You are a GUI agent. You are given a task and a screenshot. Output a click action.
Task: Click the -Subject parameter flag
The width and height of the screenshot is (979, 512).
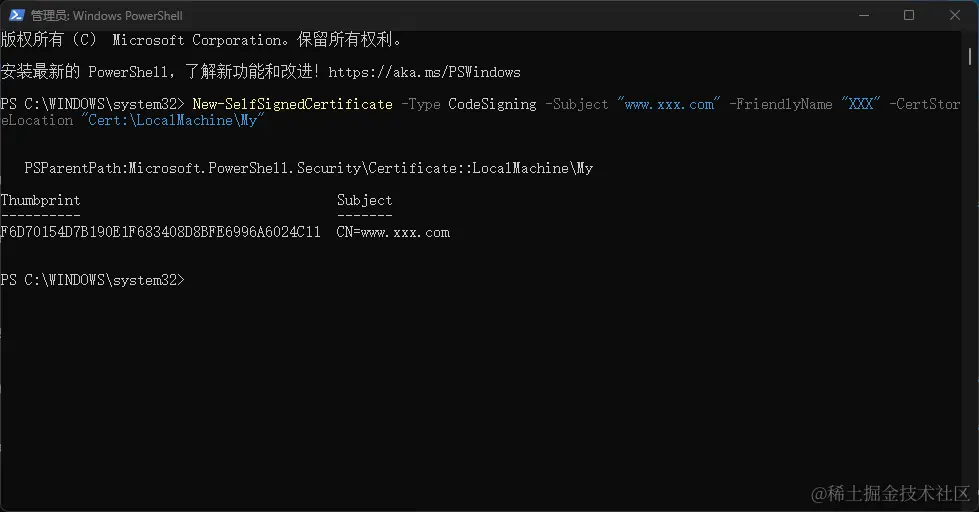coord(577,104)
